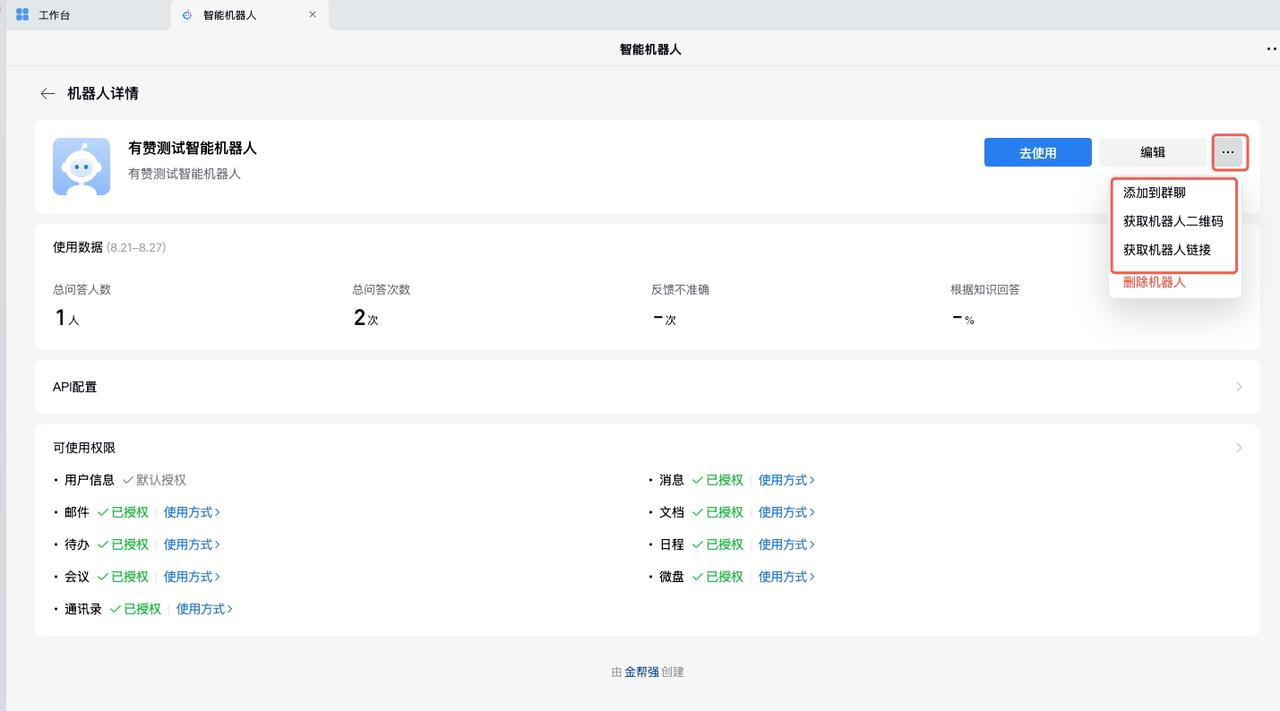Open 使用方式 link for 文档

787,512
